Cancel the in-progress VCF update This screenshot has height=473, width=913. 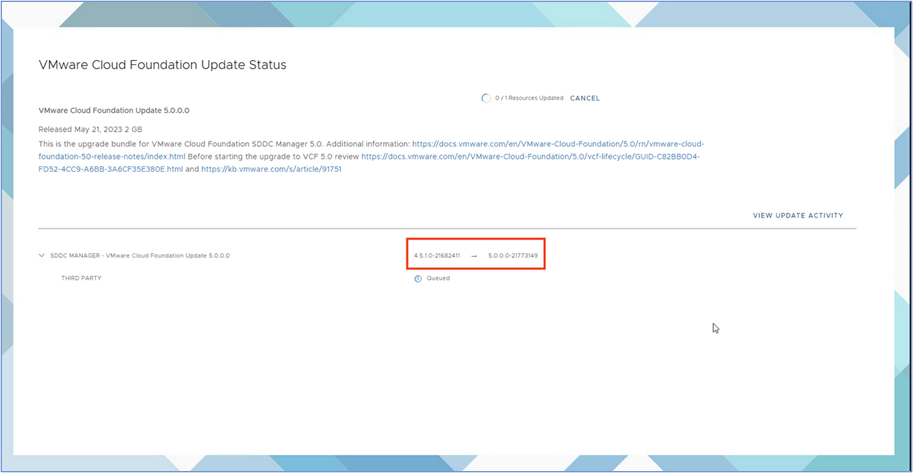coord(585,98)
